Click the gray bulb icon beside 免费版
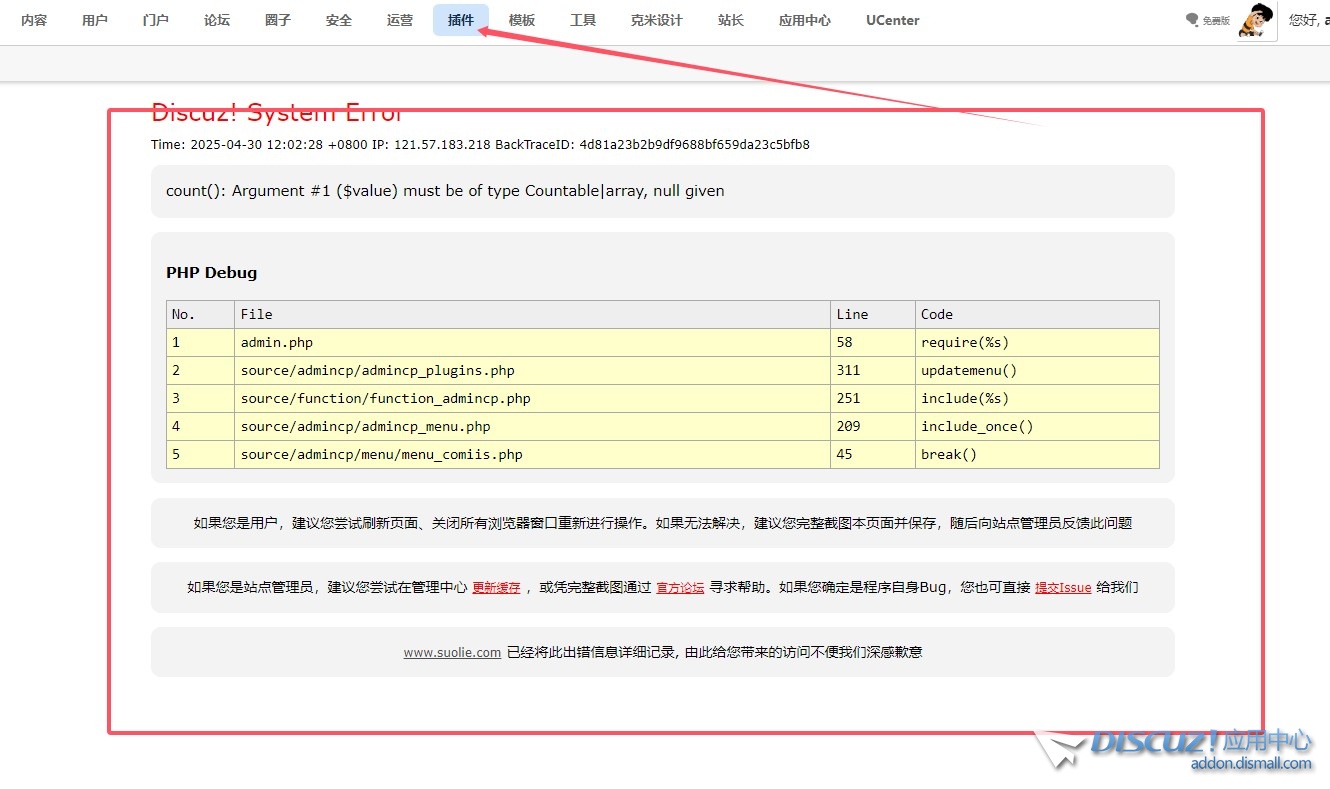Image resolution: width=1330 pixels, height=789 pixels. coord(1192,20)
